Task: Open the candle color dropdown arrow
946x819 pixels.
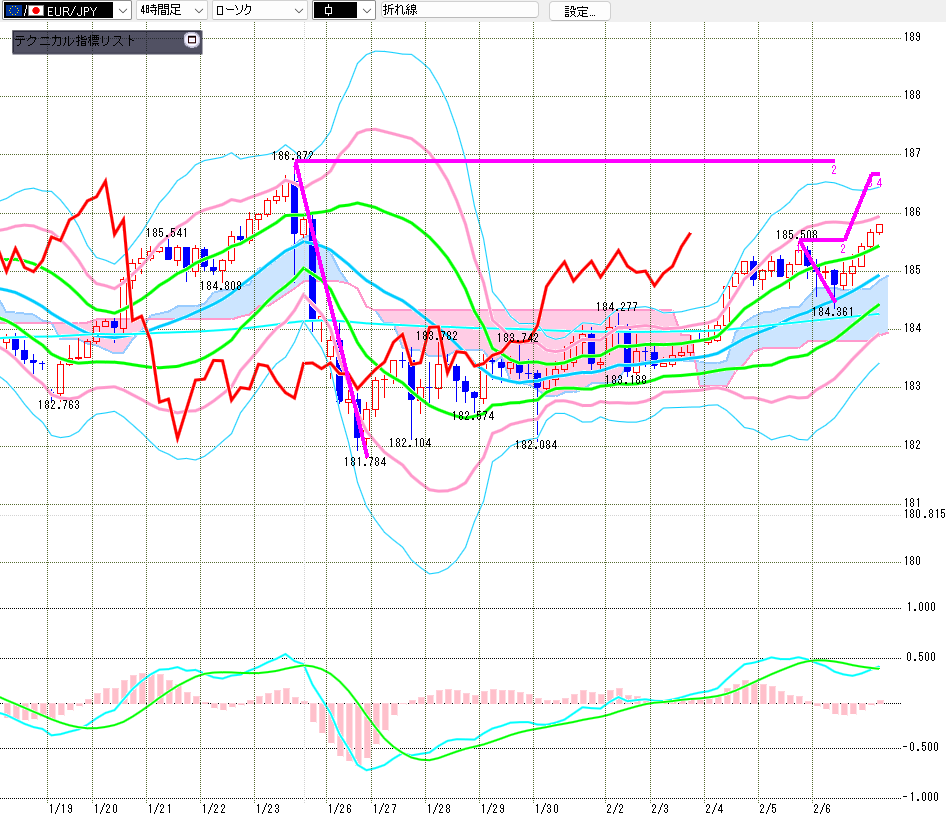Action: (x=364, y=11)
